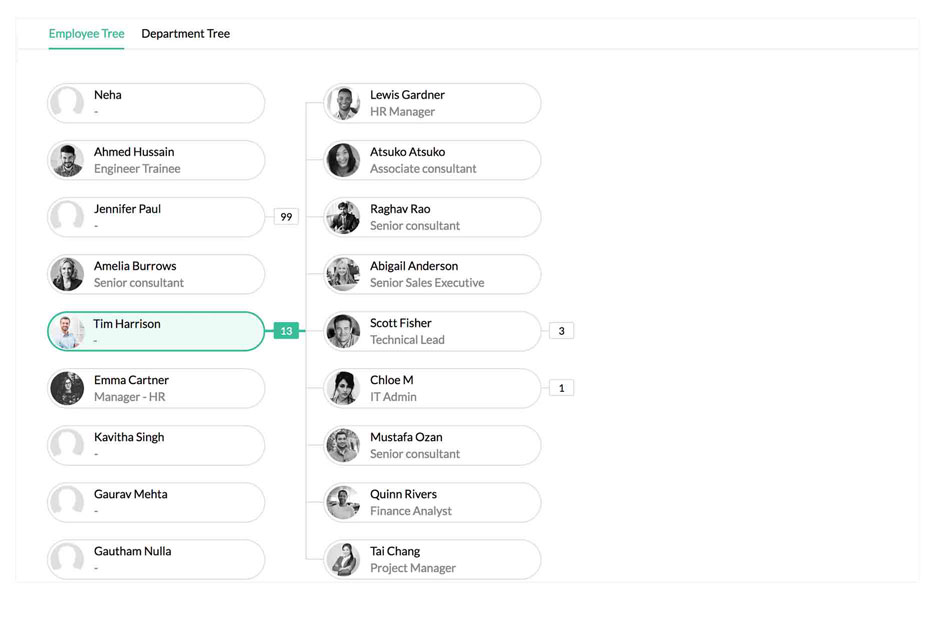940x625 pixels.
Task: Collapse Tim Harrison's 13 reports badge
Action: pyautogui.click(x=286, y=331)
